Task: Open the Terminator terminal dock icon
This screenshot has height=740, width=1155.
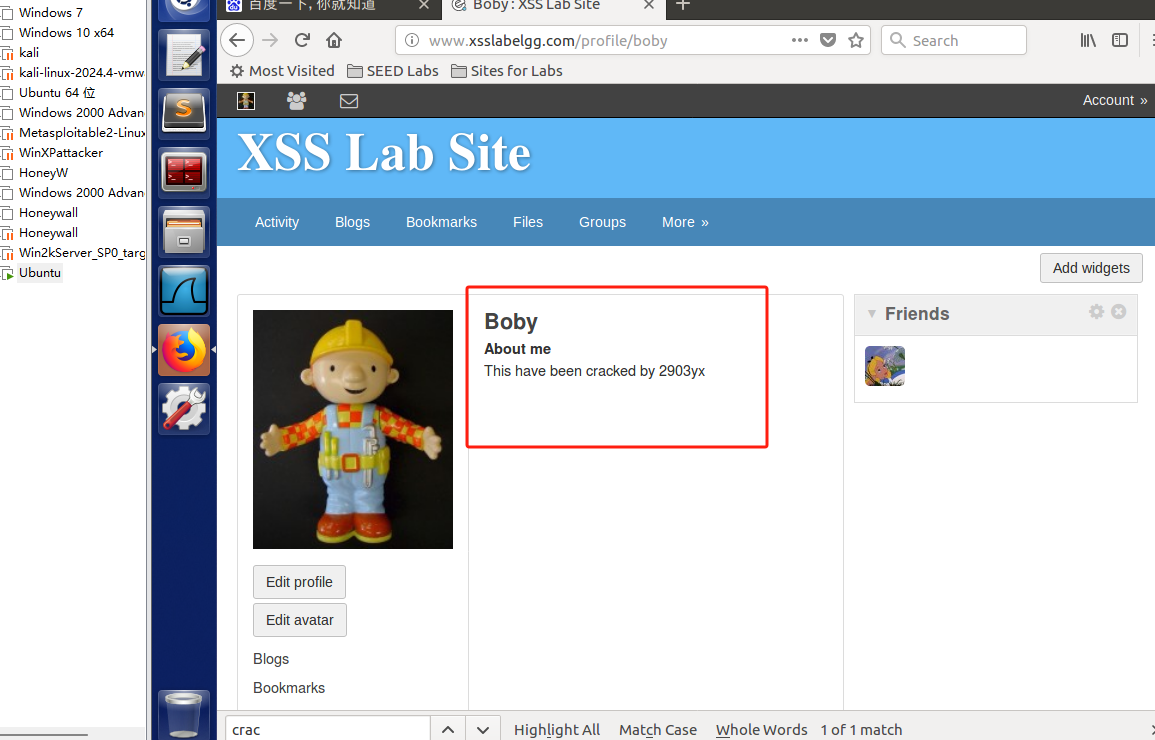Action: pyautogui.click(x=184, y=171)
